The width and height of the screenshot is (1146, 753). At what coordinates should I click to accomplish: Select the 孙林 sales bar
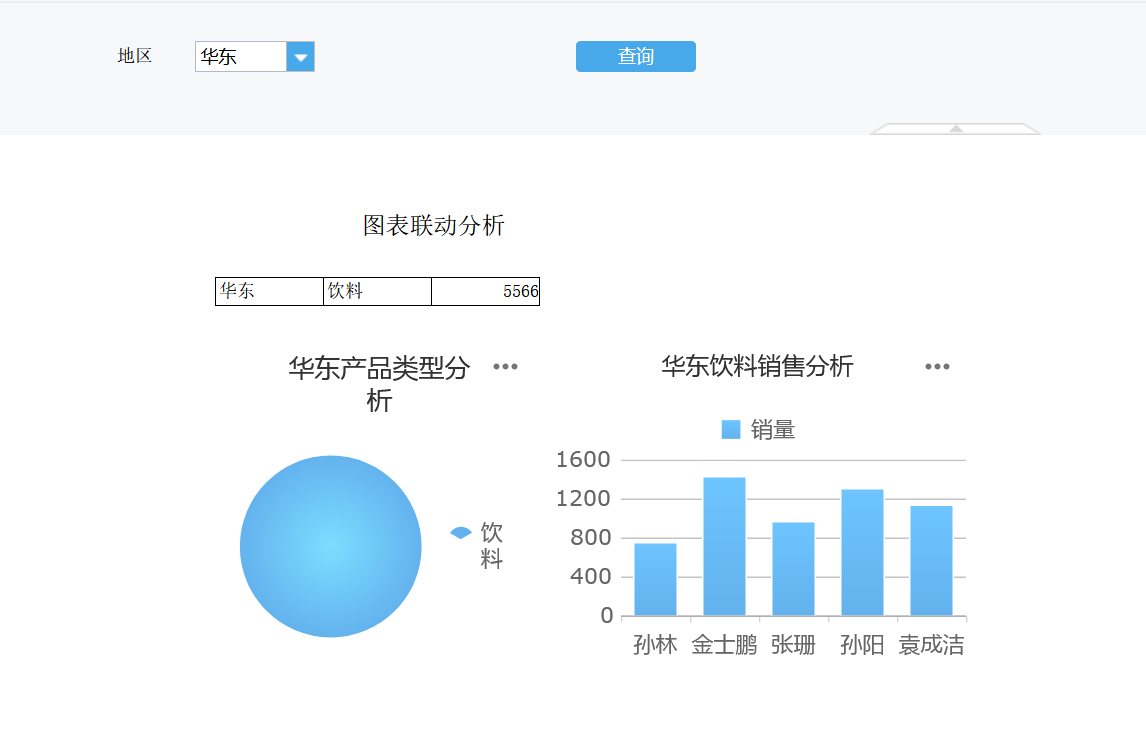coord(655,579)
